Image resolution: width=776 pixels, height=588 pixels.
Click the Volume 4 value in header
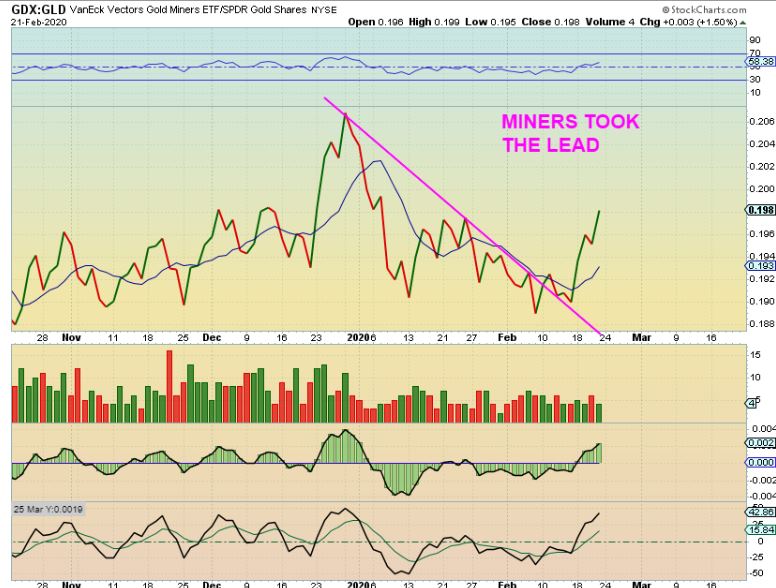tap(610, 22)
